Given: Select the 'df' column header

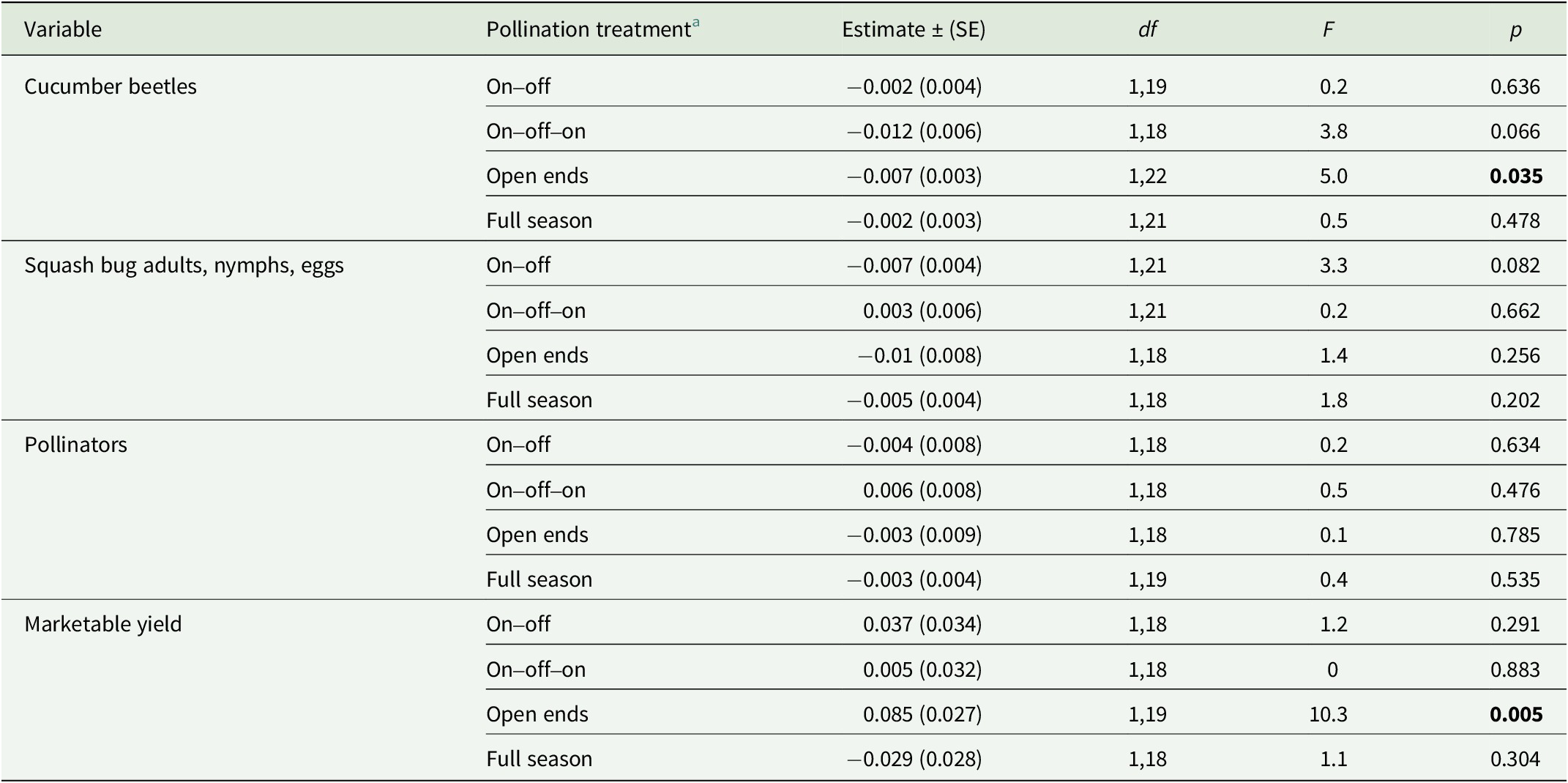Looking at the screenshot, I should click(x=1147, y=29).
